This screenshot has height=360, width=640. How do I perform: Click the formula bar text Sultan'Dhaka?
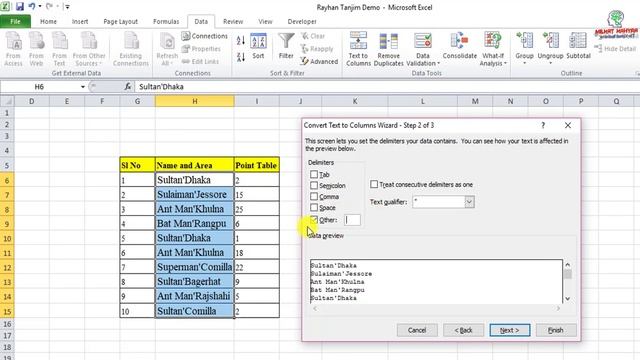coord(161,87)
